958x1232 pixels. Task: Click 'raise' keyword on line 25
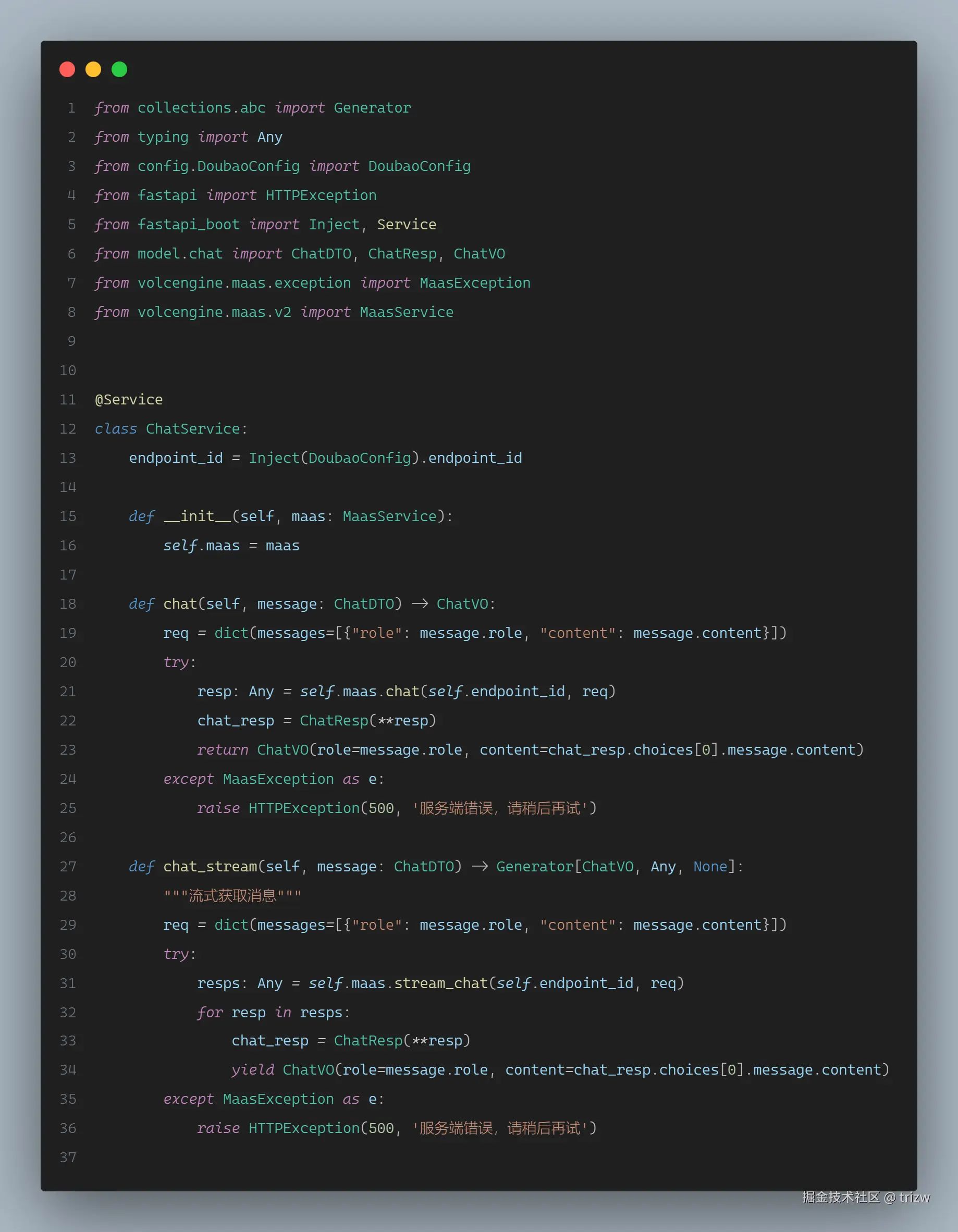point(218,808)
